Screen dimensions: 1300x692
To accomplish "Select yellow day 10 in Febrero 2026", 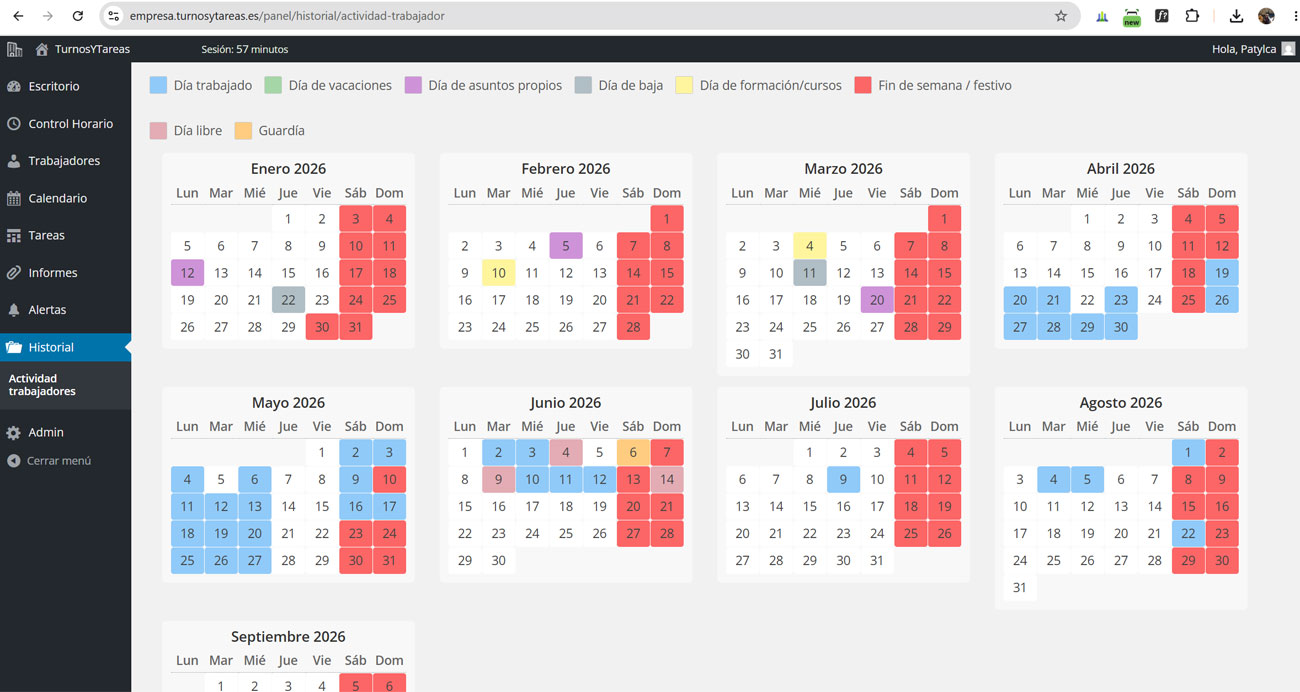I will coord(498,273).
